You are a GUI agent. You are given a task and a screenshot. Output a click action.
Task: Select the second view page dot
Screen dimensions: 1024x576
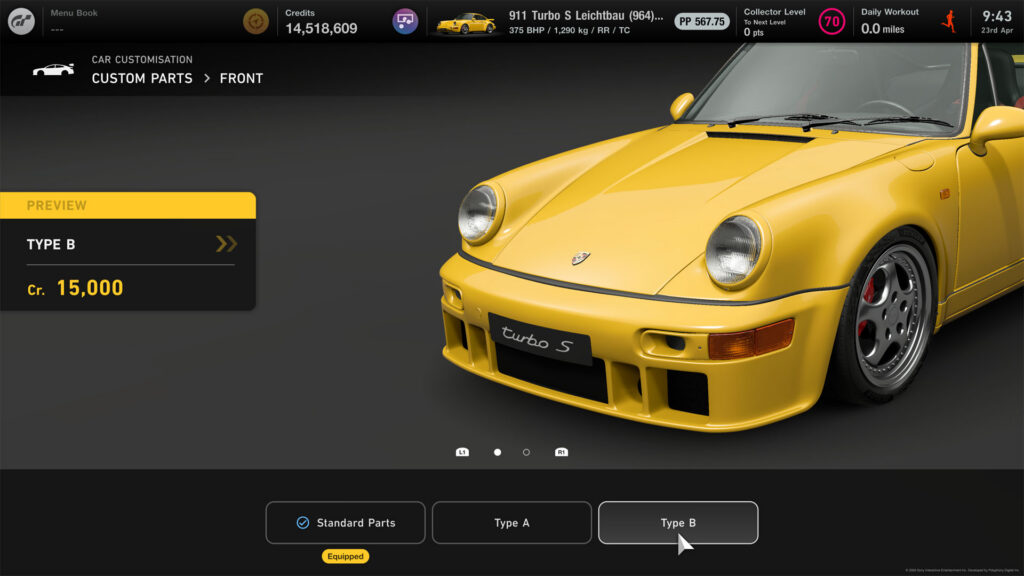526,452
